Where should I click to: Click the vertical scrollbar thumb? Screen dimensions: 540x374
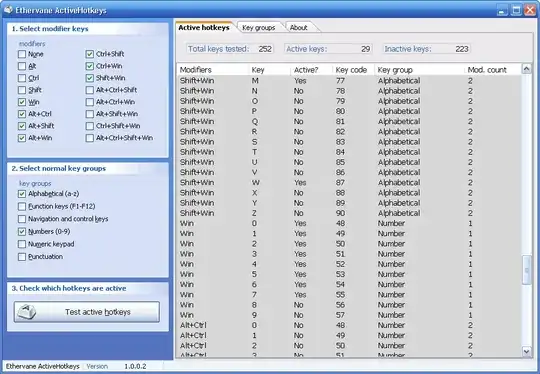[527, 270]
